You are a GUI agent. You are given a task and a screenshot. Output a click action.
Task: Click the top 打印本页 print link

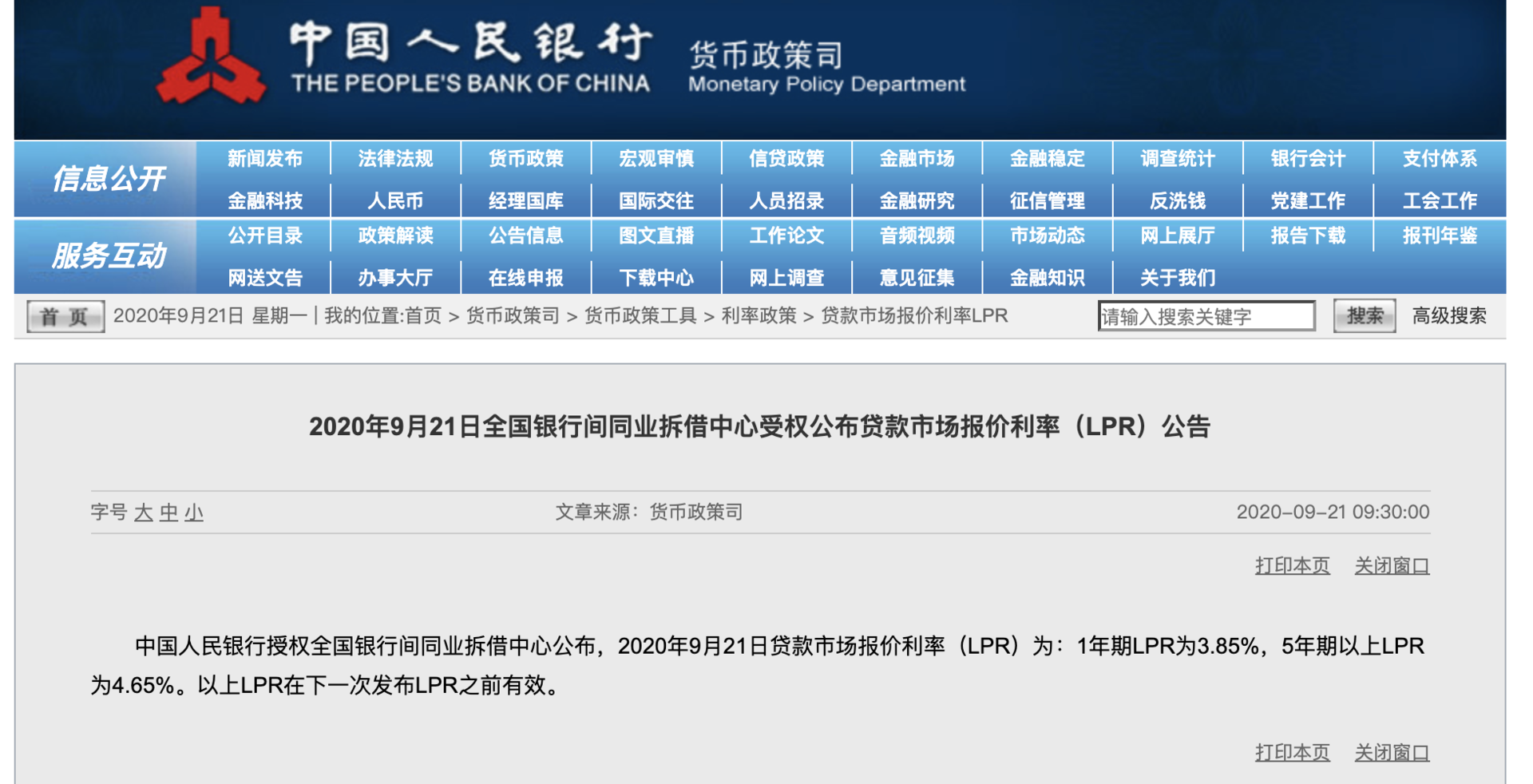coord(1292,566)
